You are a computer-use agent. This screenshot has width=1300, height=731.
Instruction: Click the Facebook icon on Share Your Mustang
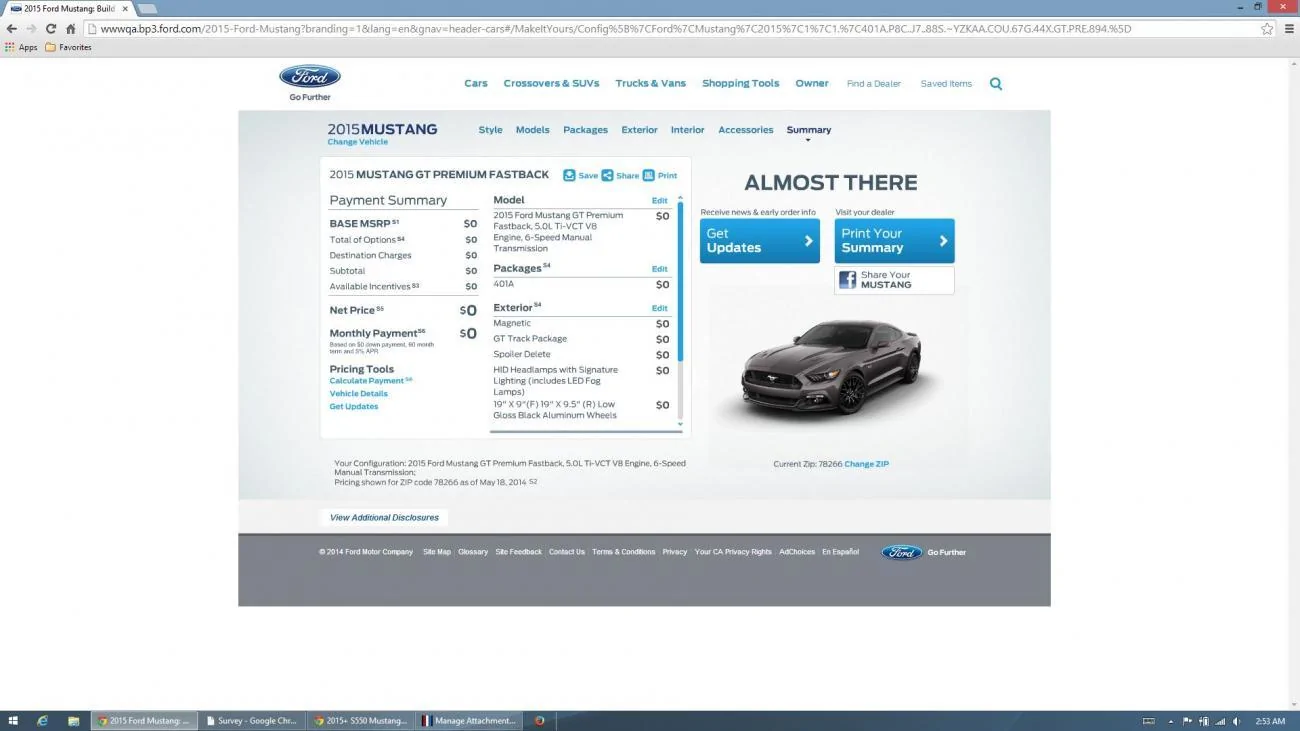click(x=847, y=280)
